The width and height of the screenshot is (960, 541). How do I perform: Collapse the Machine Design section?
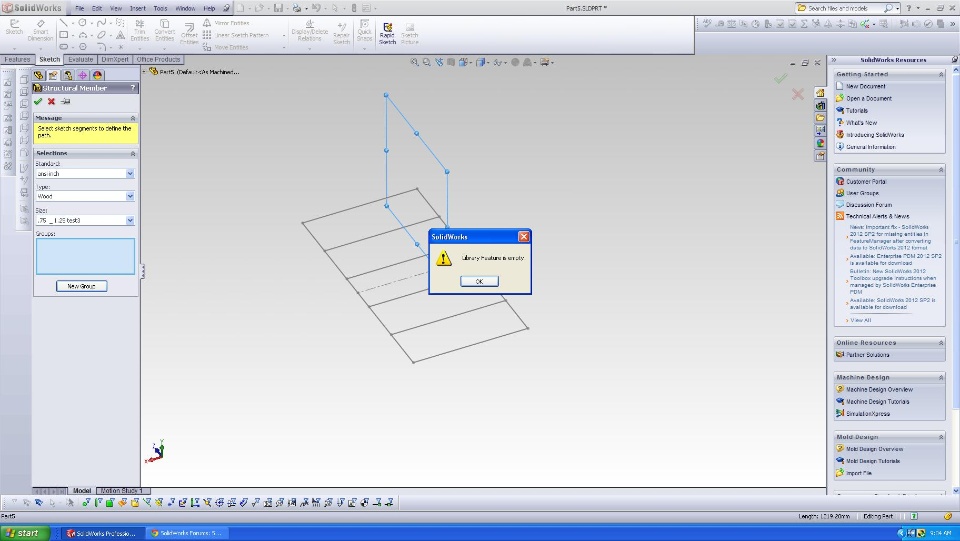point(941,378)
